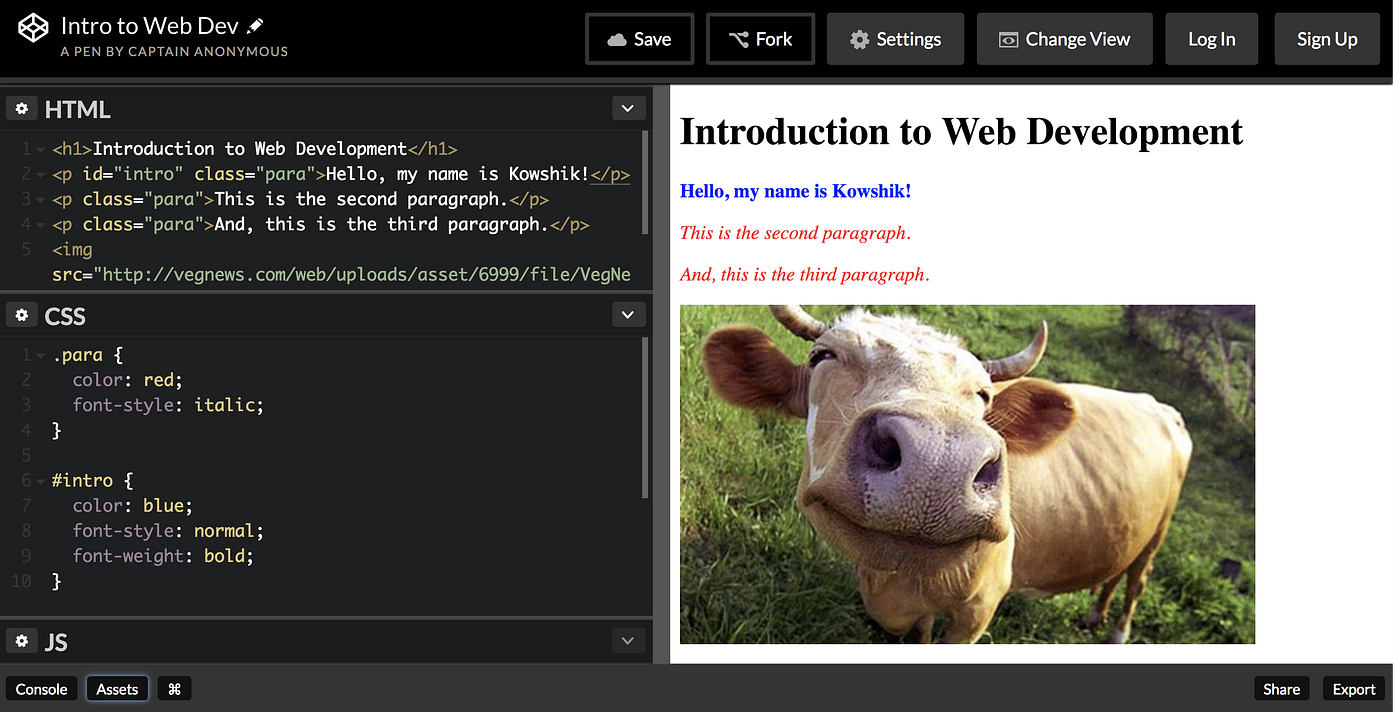Select the red color value in the CSS
The width and height of the screenshot is (1400, 712).
tap(159, 379)
